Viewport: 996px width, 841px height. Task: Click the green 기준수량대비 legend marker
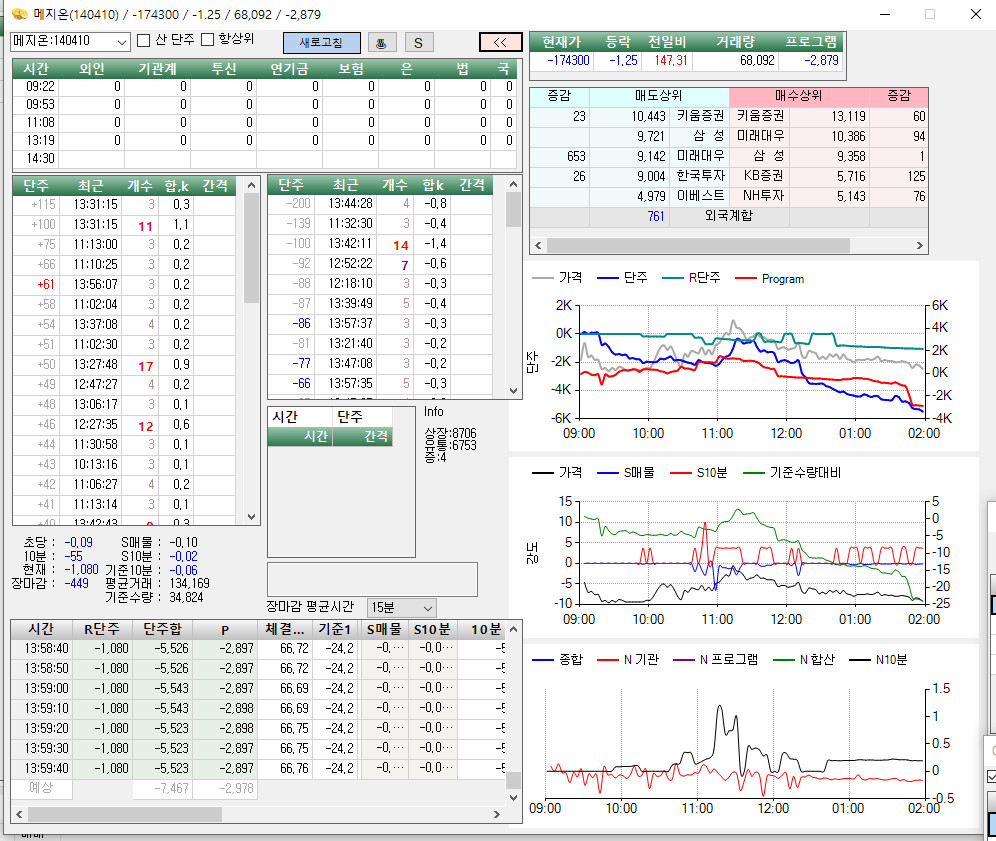coord(753,473)
